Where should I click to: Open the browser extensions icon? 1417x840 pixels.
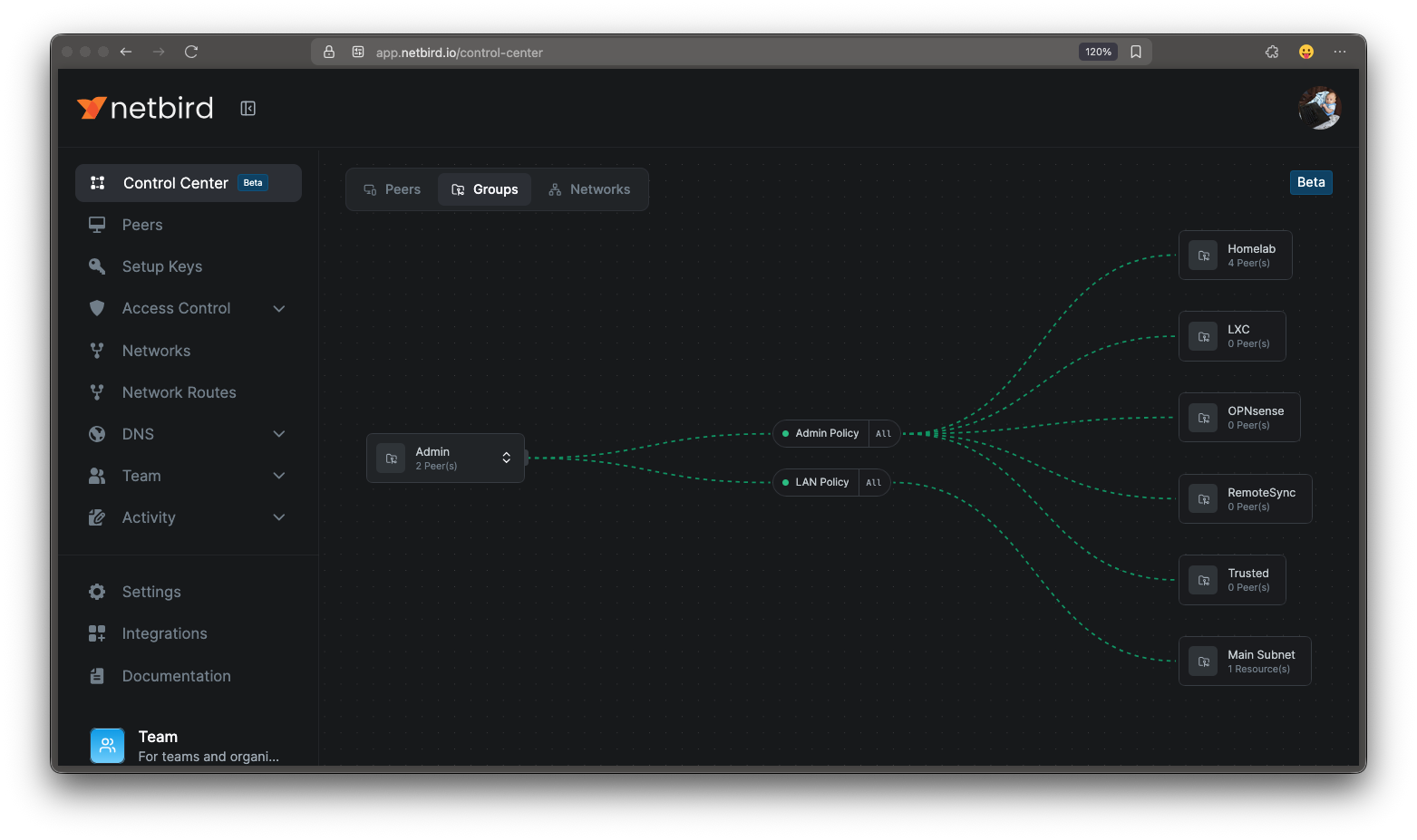[x=1272, y=52]
